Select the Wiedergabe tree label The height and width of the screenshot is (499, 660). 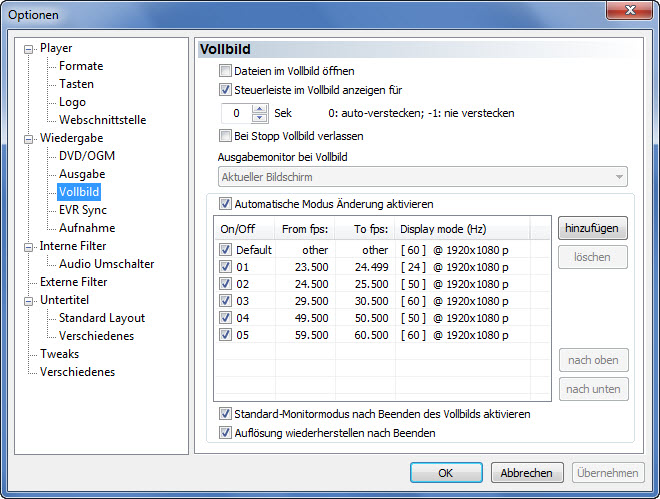(x=72, y=138)
